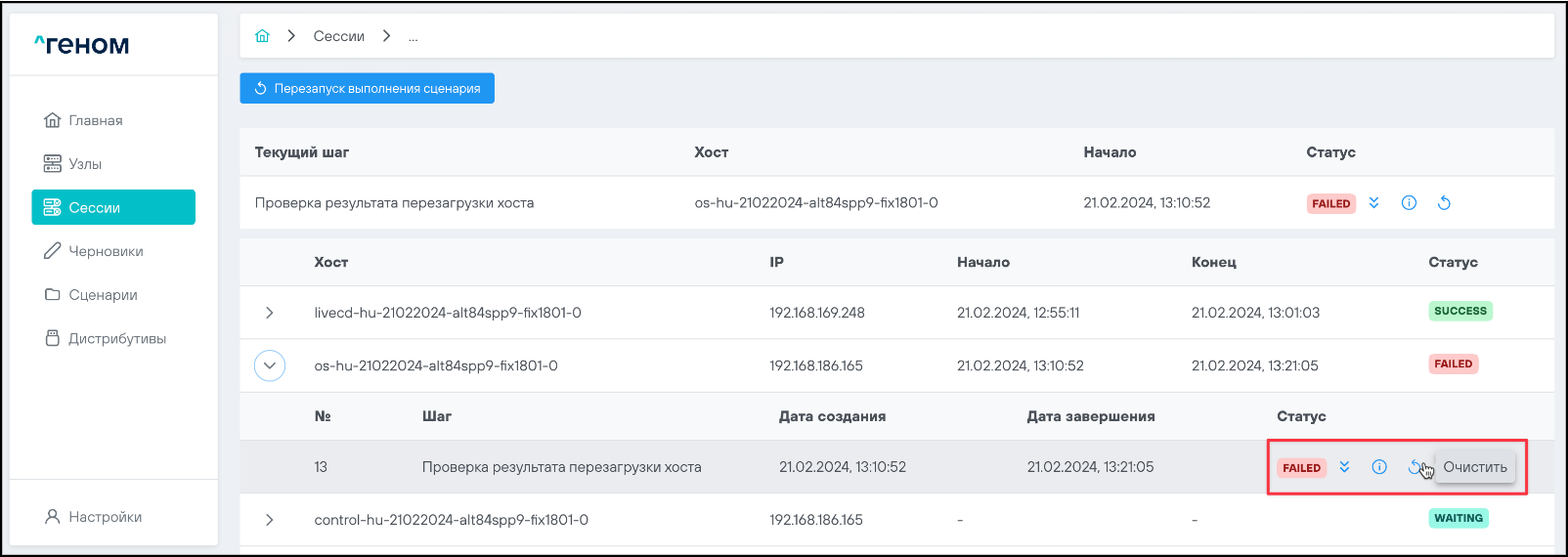Click the home icon in breadcrumb
Screen dimensions: 1568x557
coord(262,36)
